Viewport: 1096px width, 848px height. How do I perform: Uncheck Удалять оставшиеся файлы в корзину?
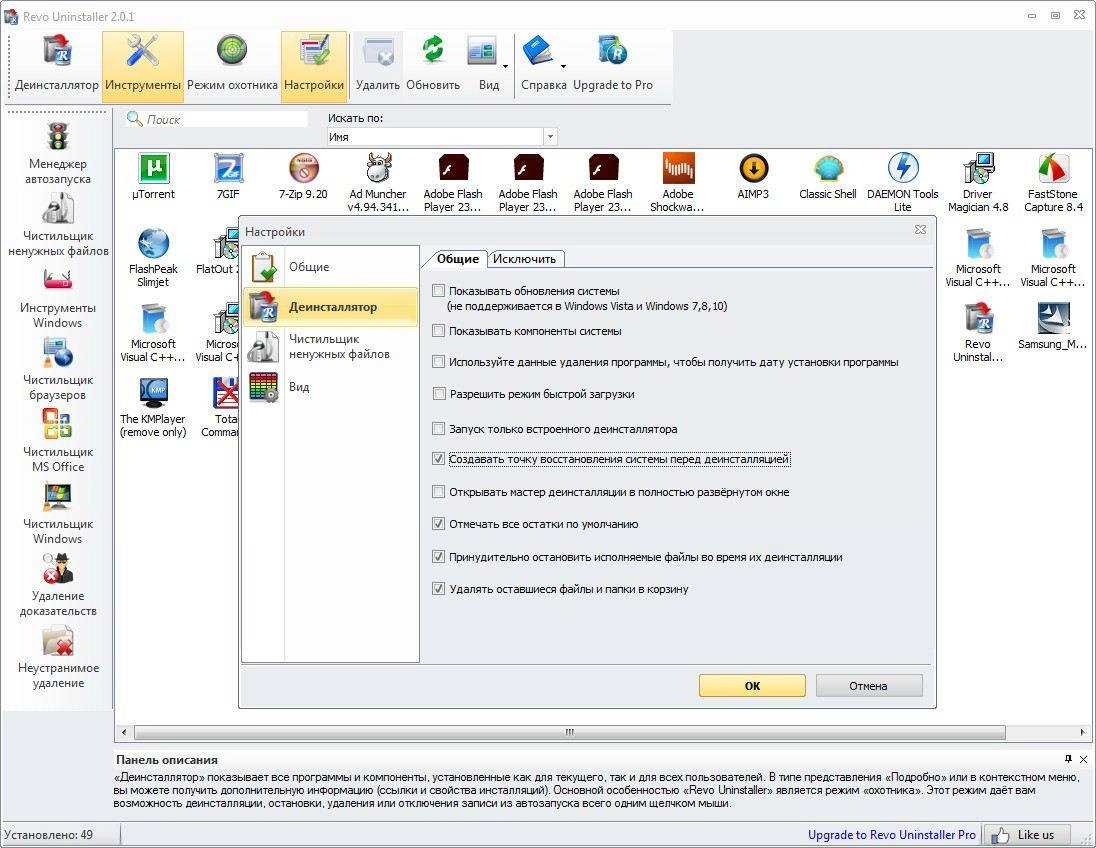click(438, 589)
